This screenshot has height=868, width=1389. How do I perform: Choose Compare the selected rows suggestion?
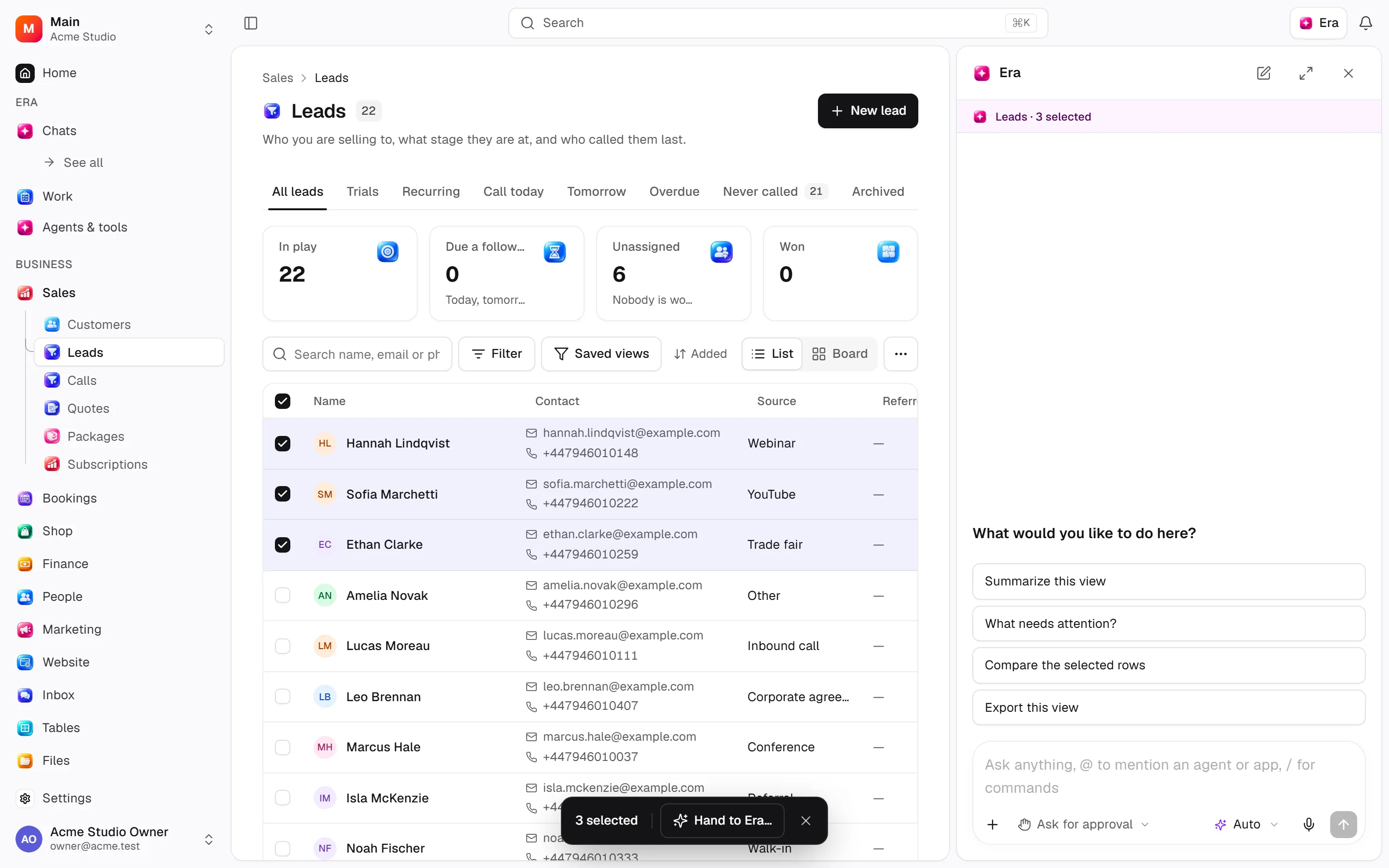tap(1169, 665)
